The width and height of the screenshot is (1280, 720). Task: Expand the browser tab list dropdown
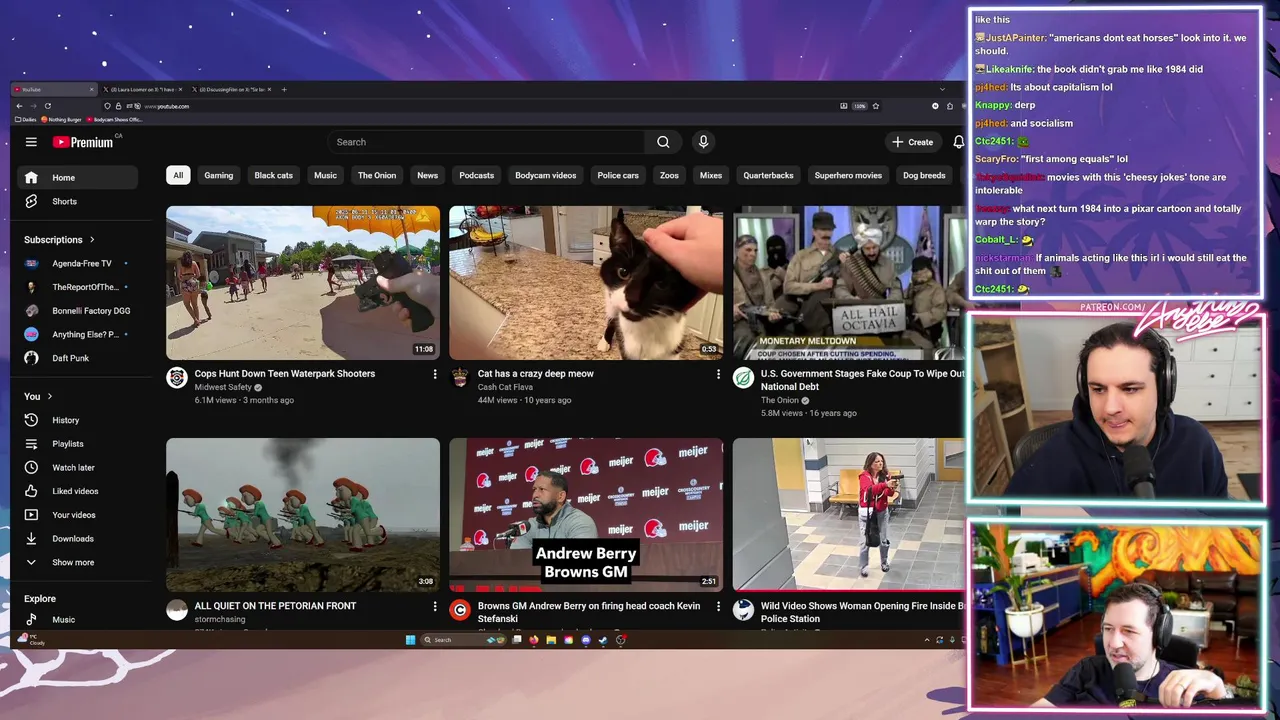click(x=941, y=90)
